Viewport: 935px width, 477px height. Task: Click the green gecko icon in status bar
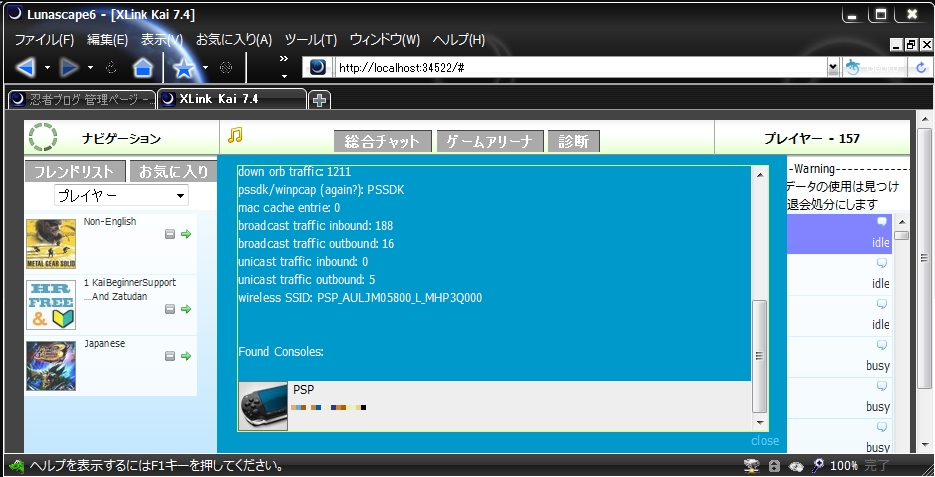[x=17, y=466]
